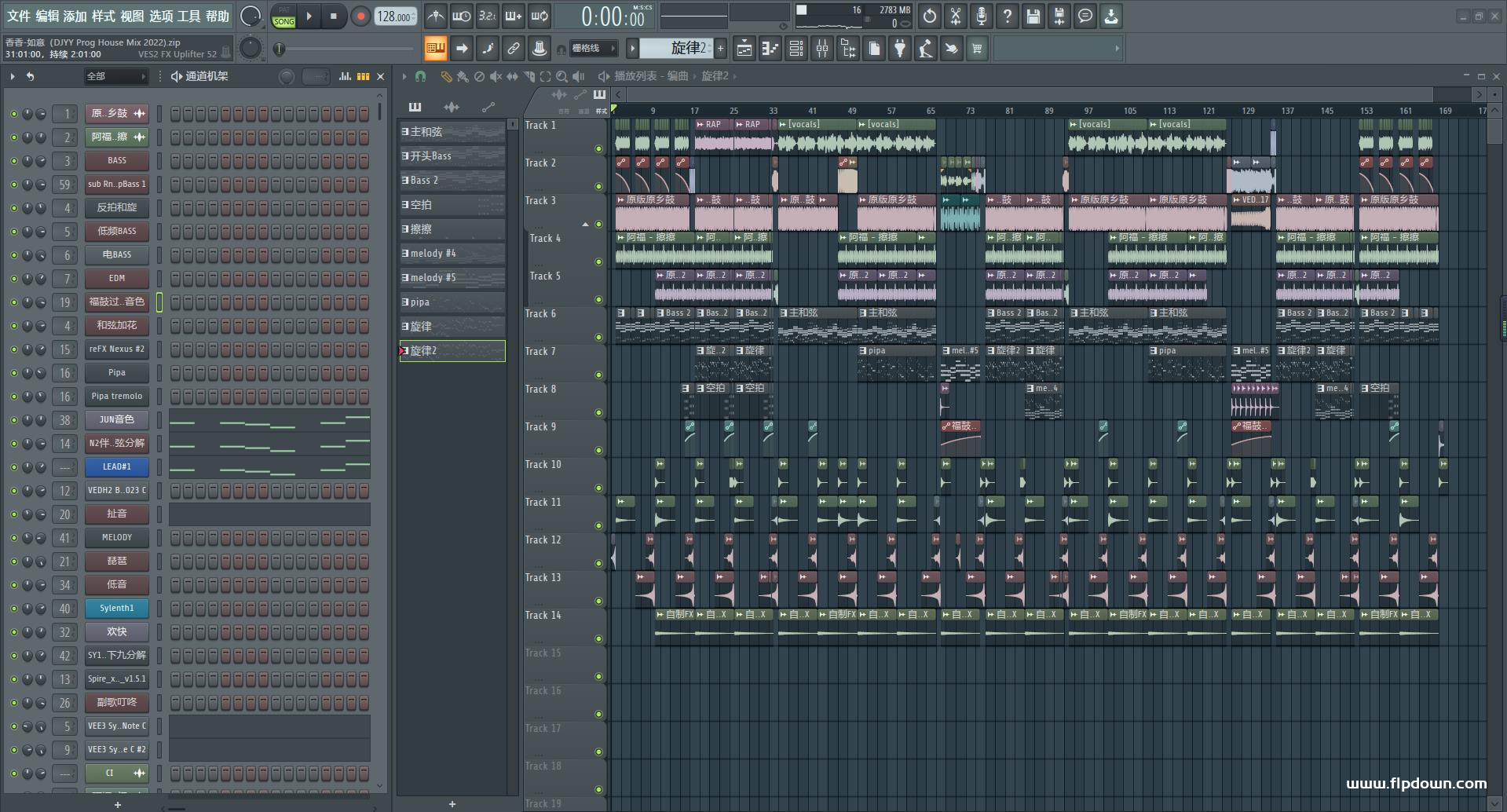Image resolution: width=1507 pixels, height=812 pixels.
Task: Click the Sylenth1 channel button
Action: 117,609
